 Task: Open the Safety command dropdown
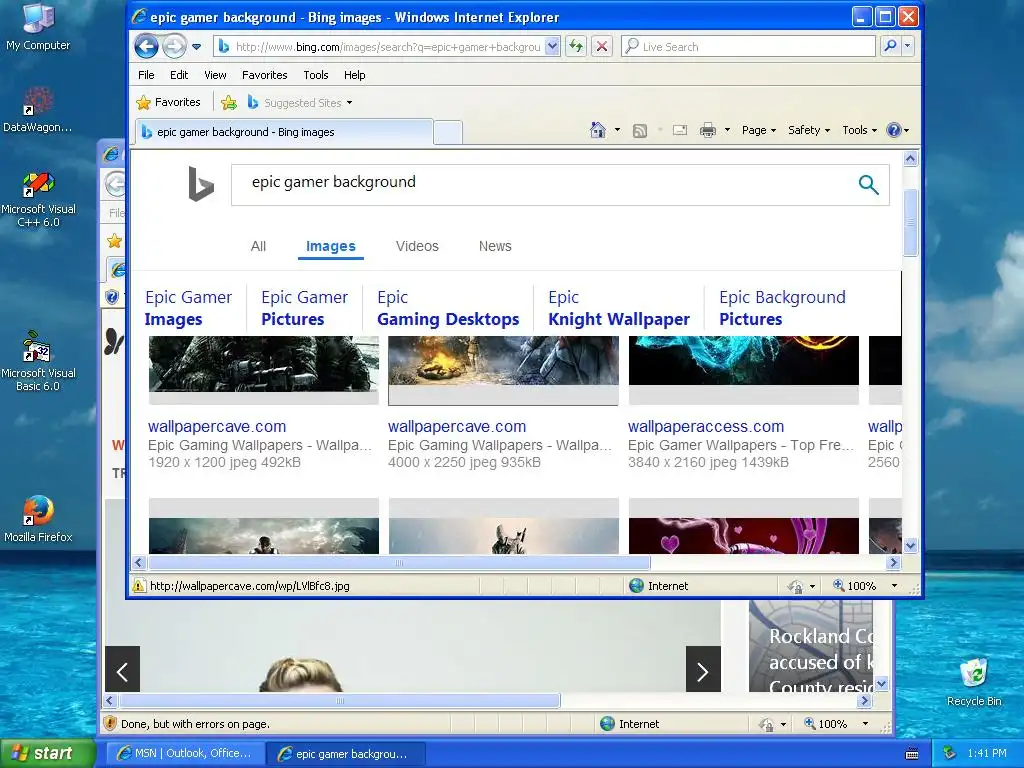pyautogui.click(x=808, y=130)
